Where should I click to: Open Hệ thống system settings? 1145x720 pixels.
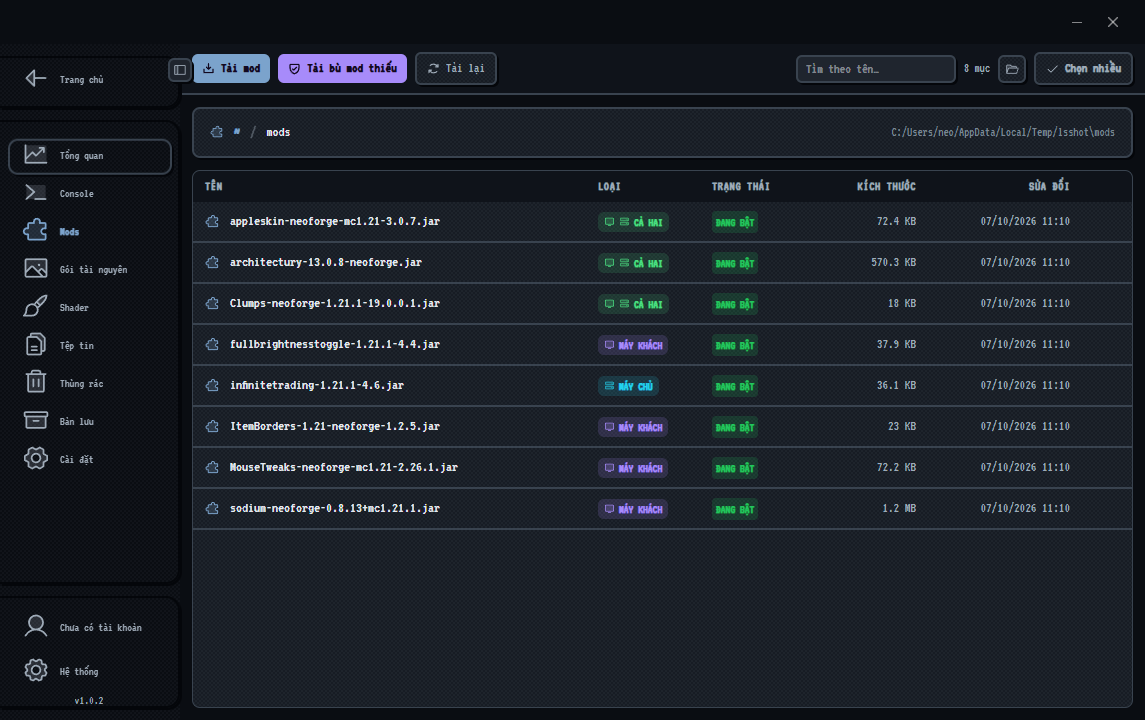[90, 671]
